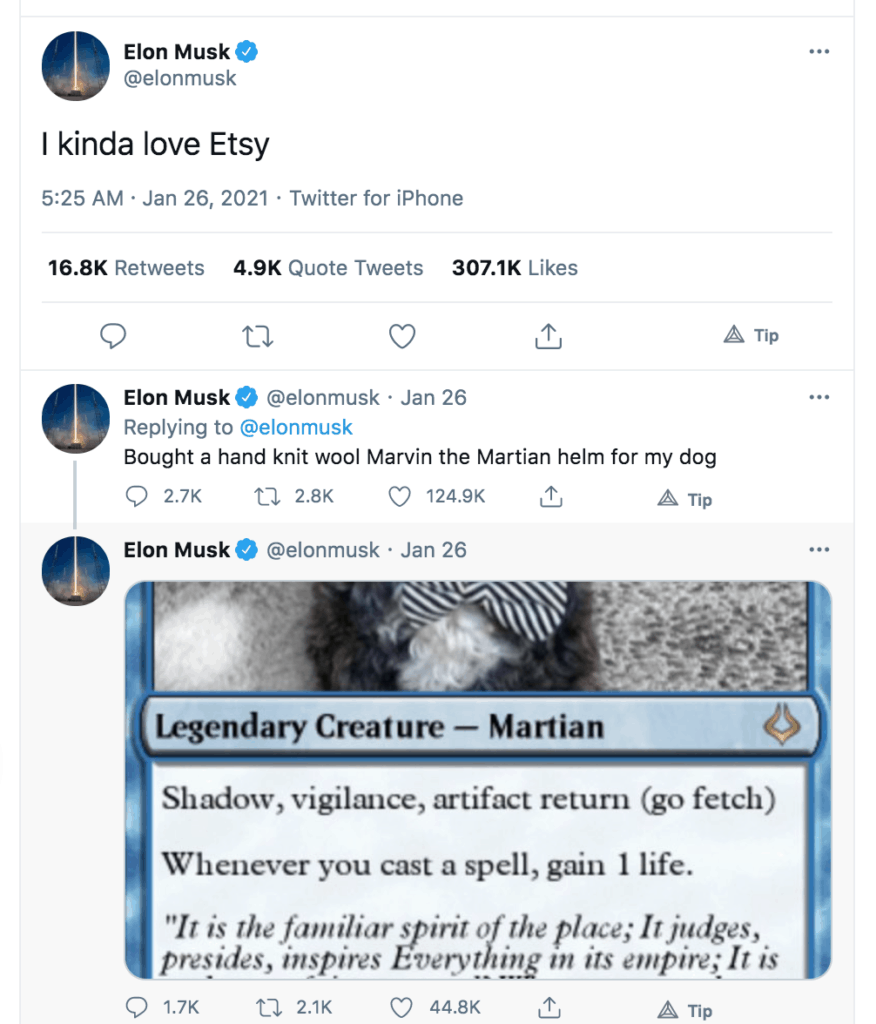876x1024 pixels.
Task: Like the 'I kinda love Etsy' tweet
Action: pos(402,336)
